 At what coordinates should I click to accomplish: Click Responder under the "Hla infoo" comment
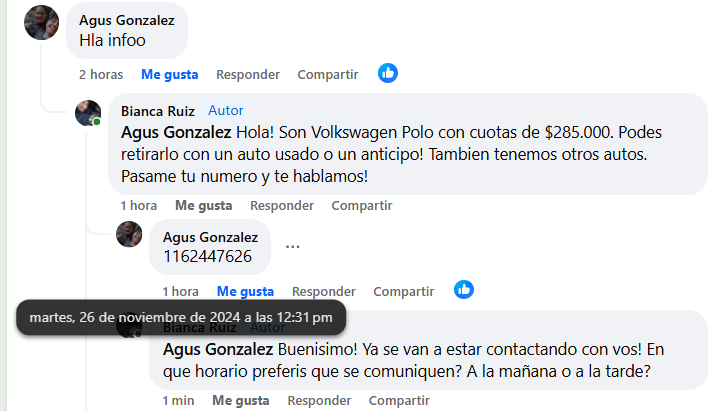tap(248, 74)
